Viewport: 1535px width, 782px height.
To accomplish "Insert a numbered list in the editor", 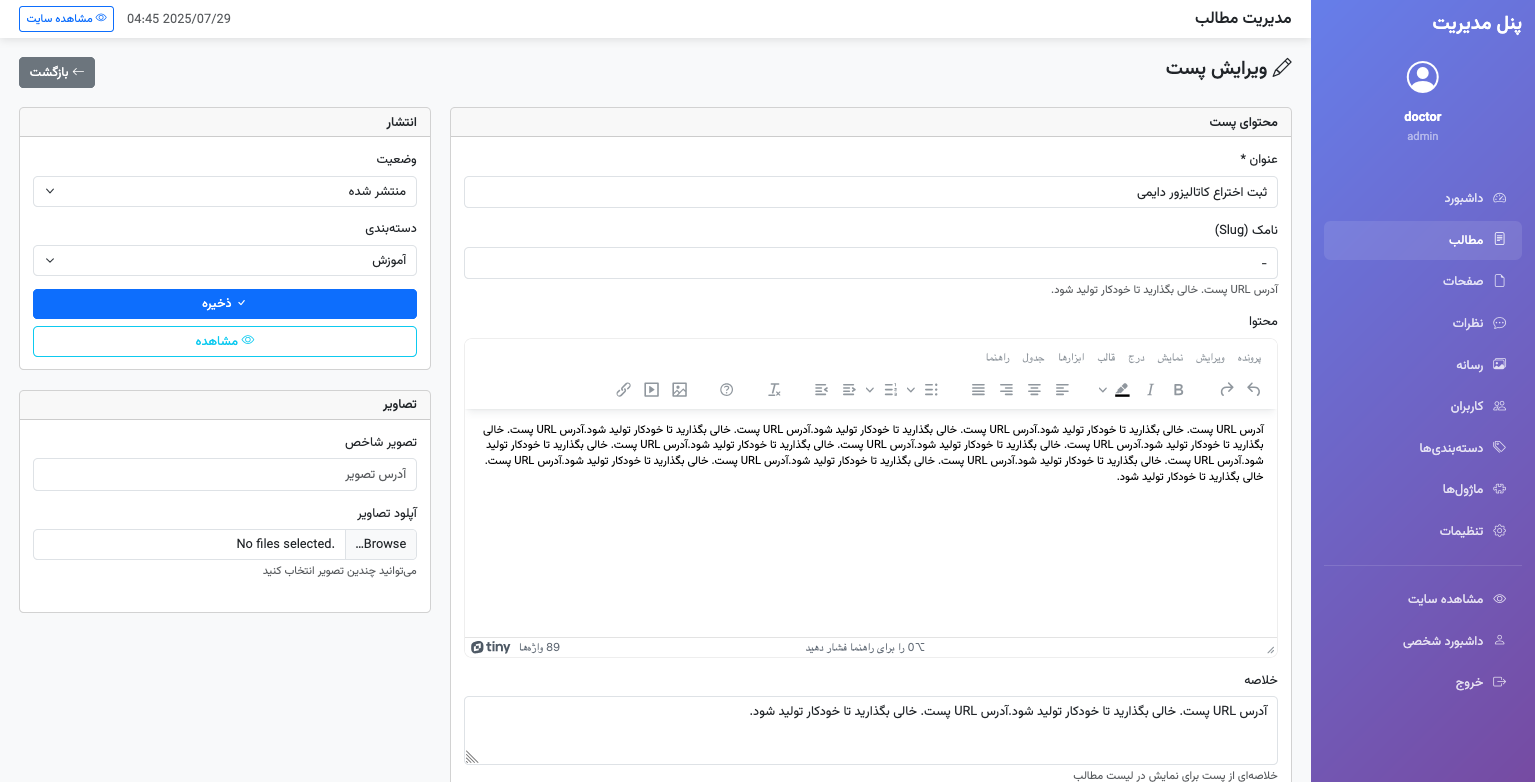I will tap(891, 389).
